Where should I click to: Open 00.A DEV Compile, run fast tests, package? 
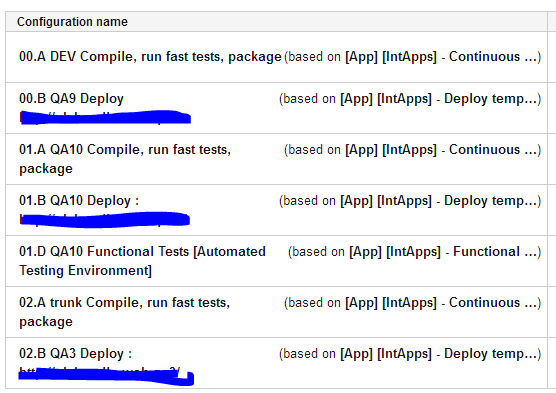coord(150,57)
